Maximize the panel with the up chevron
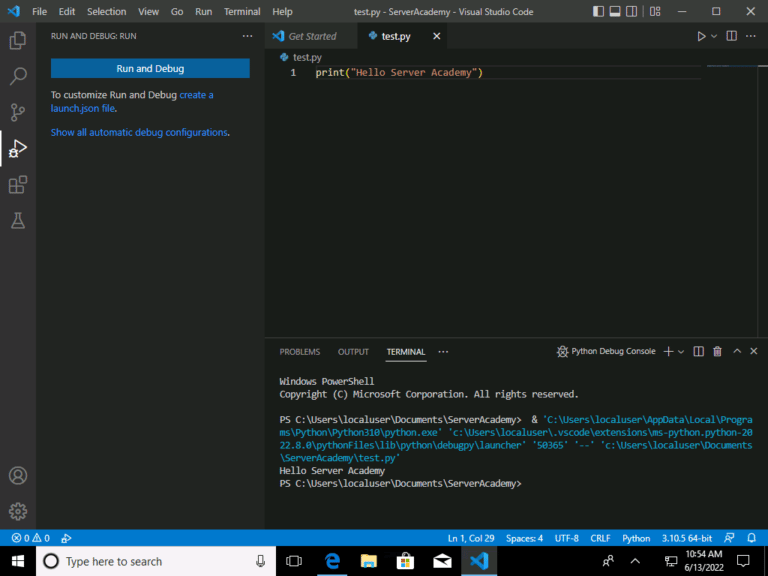Image resolution: width=768 pixels, height=576 pixels. click(x=737, y=352)
